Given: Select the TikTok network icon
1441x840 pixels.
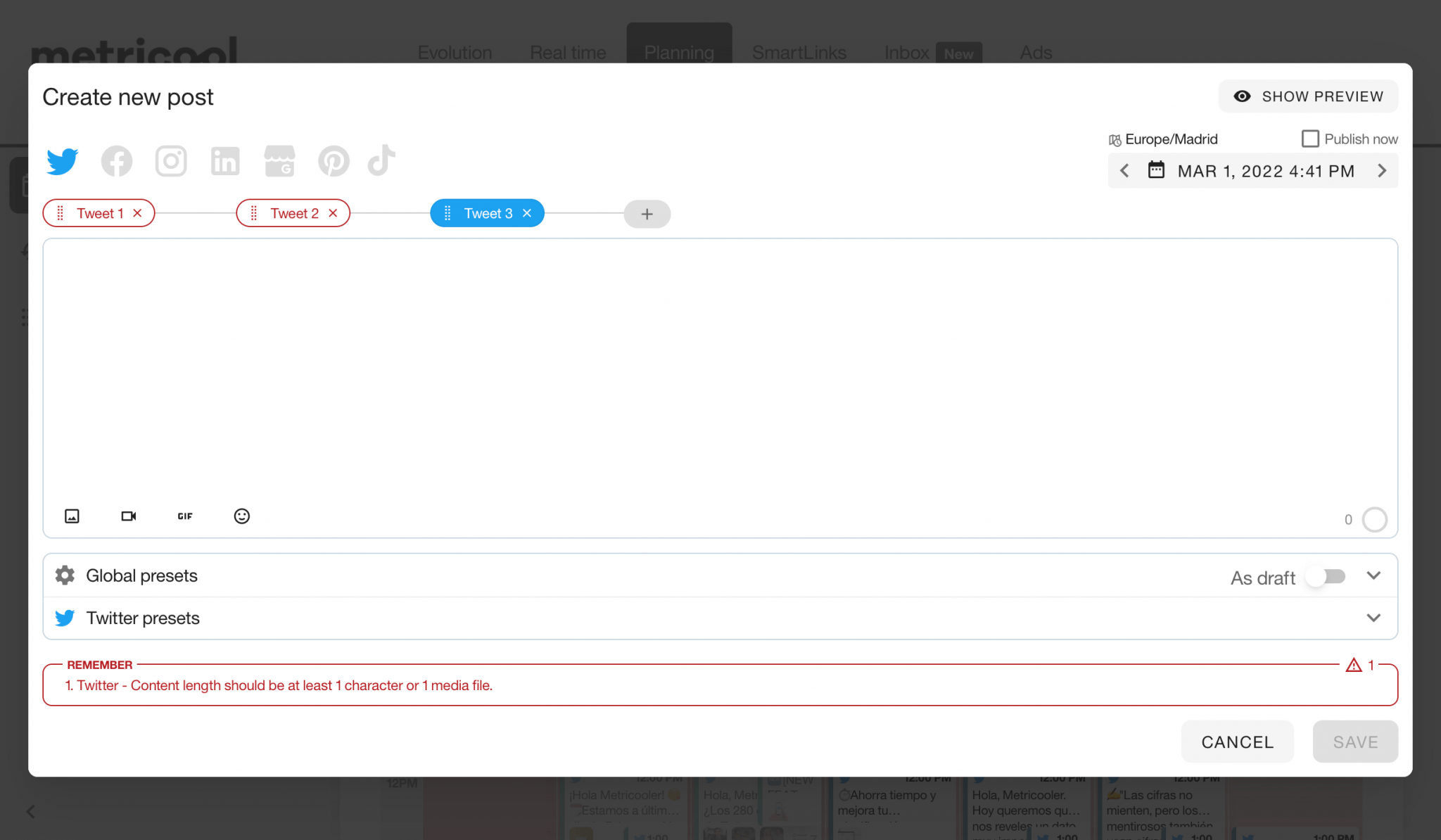Looking at the screenshot, I should (381, 161).
